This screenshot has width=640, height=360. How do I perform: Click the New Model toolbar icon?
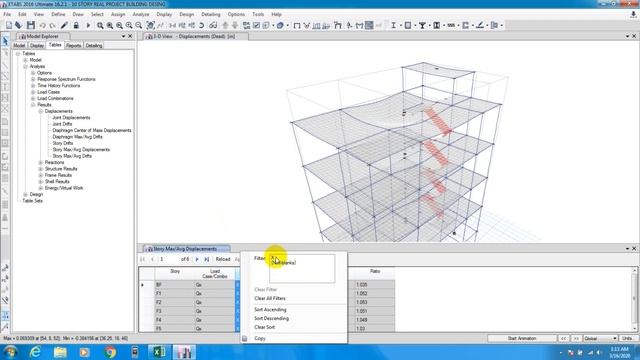(x=9, y=25)
